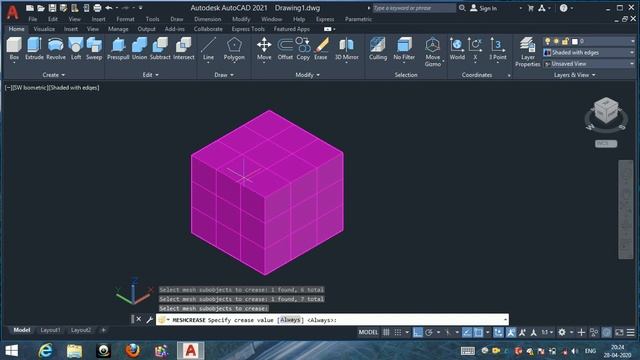The width and height of the screenshot is (640, 360).
Task: Toggle polar tracking in status bar
Action: tap(429, 332)
